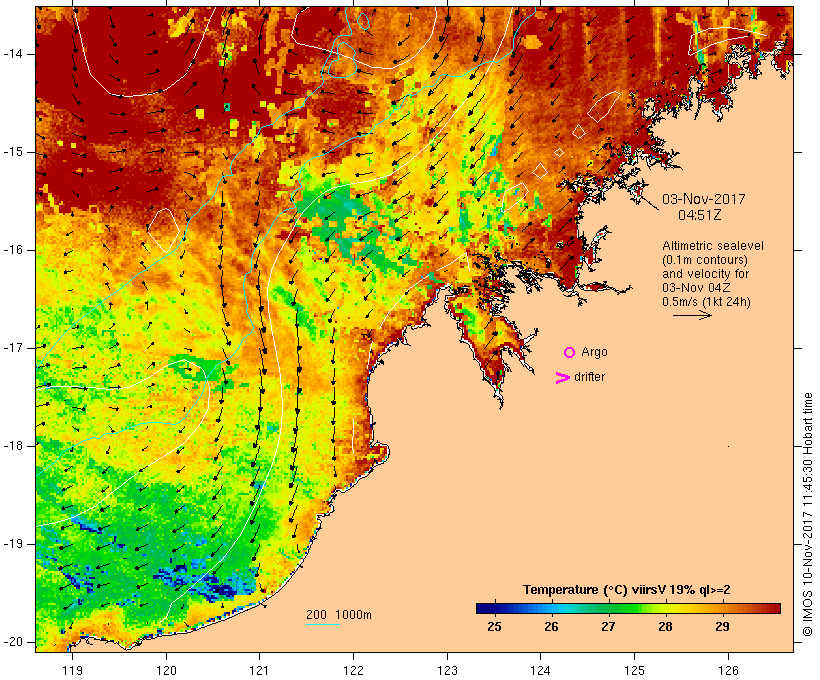
Task: Click the -14 latitude axis label
Action: click(x=13, y=54)
